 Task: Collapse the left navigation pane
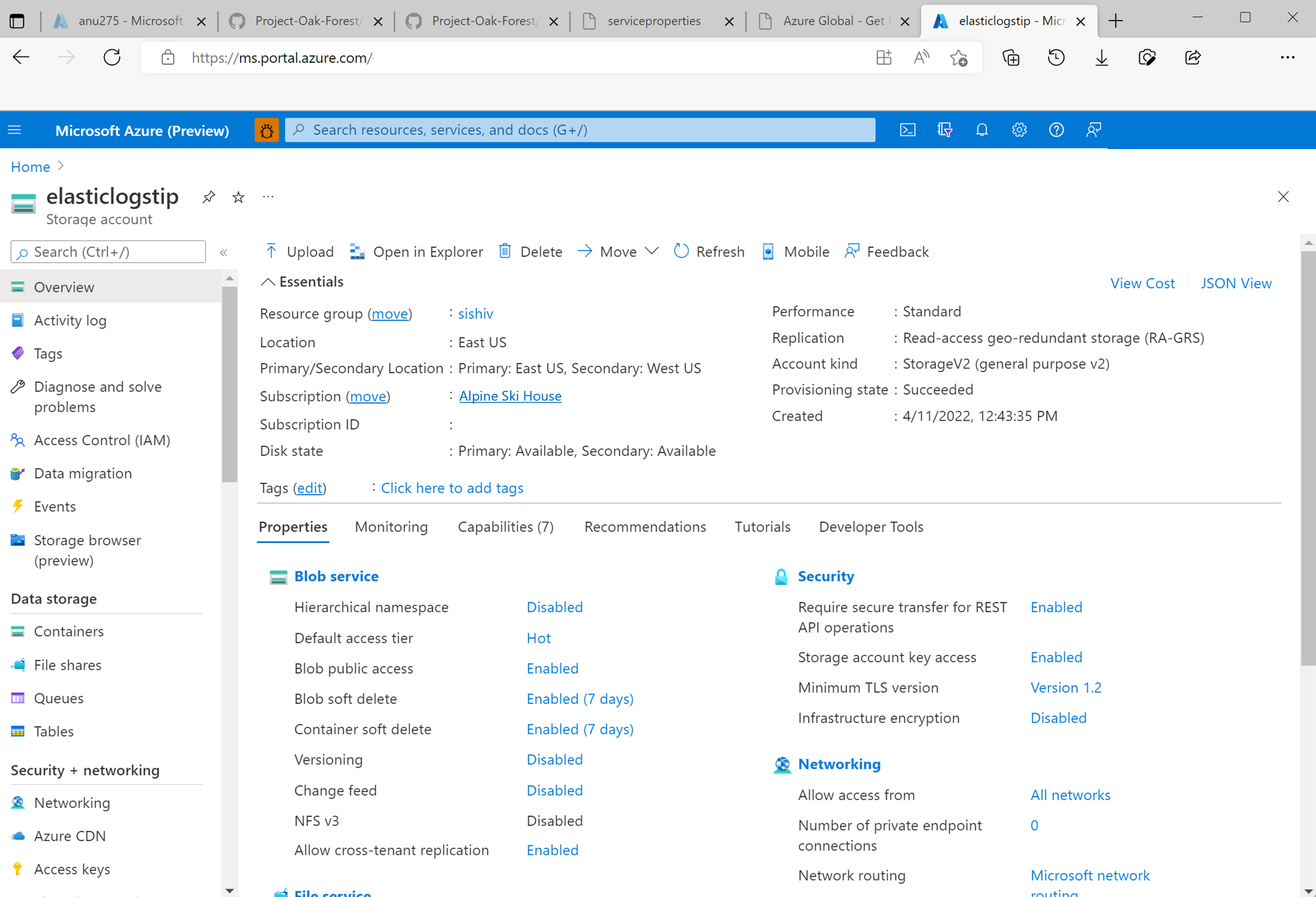pyautogui.click(x=224, y=252)
